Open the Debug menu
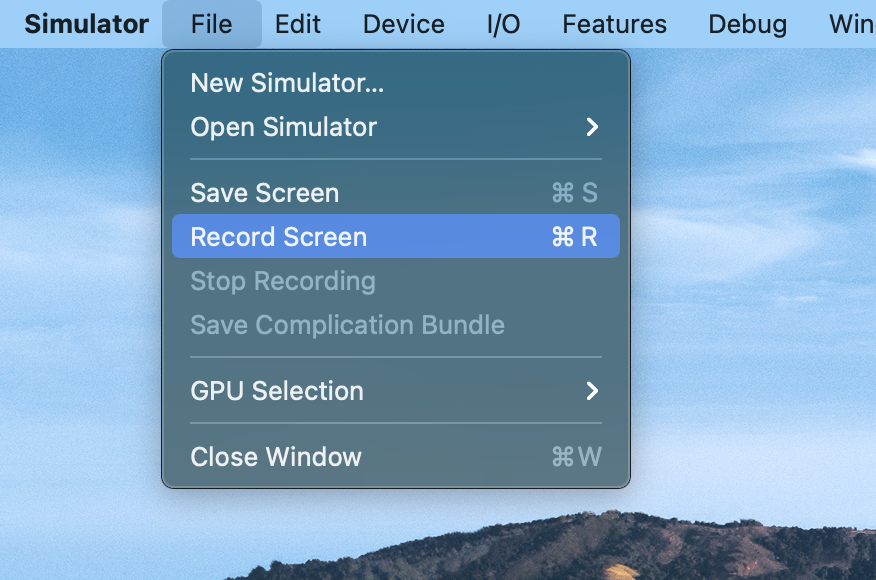The image size is (876, 580). point(747,24)
